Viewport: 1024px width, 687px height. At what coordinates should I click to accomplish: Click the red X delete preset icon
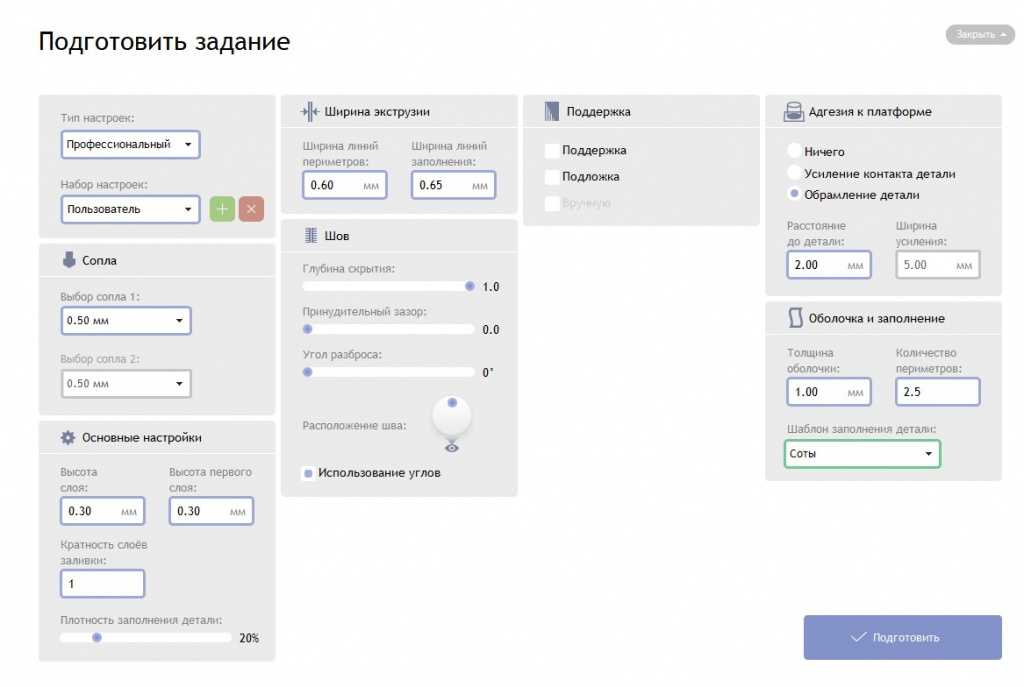click(x=251, y=209)
